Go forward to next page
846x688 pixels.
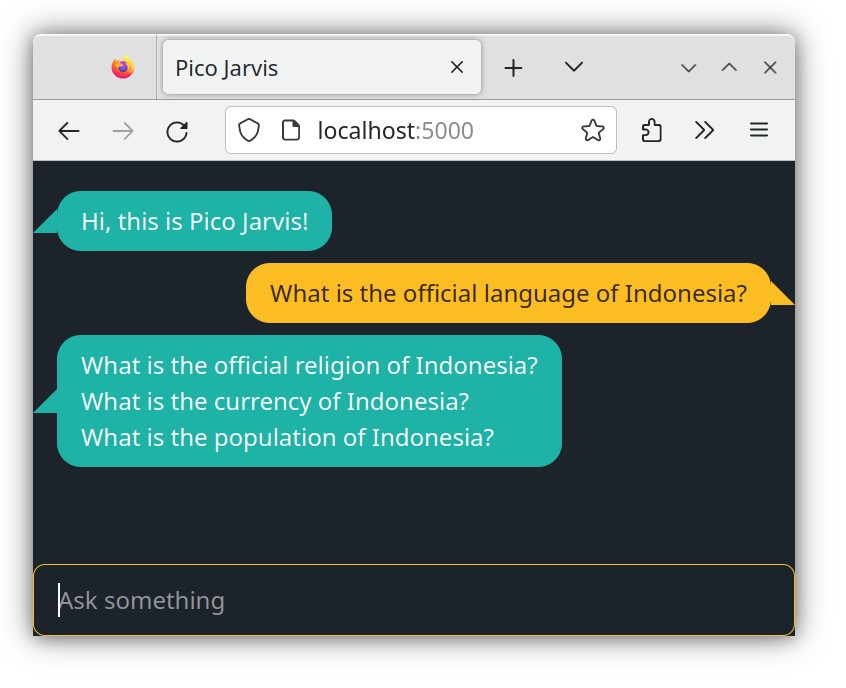point(123,131)
